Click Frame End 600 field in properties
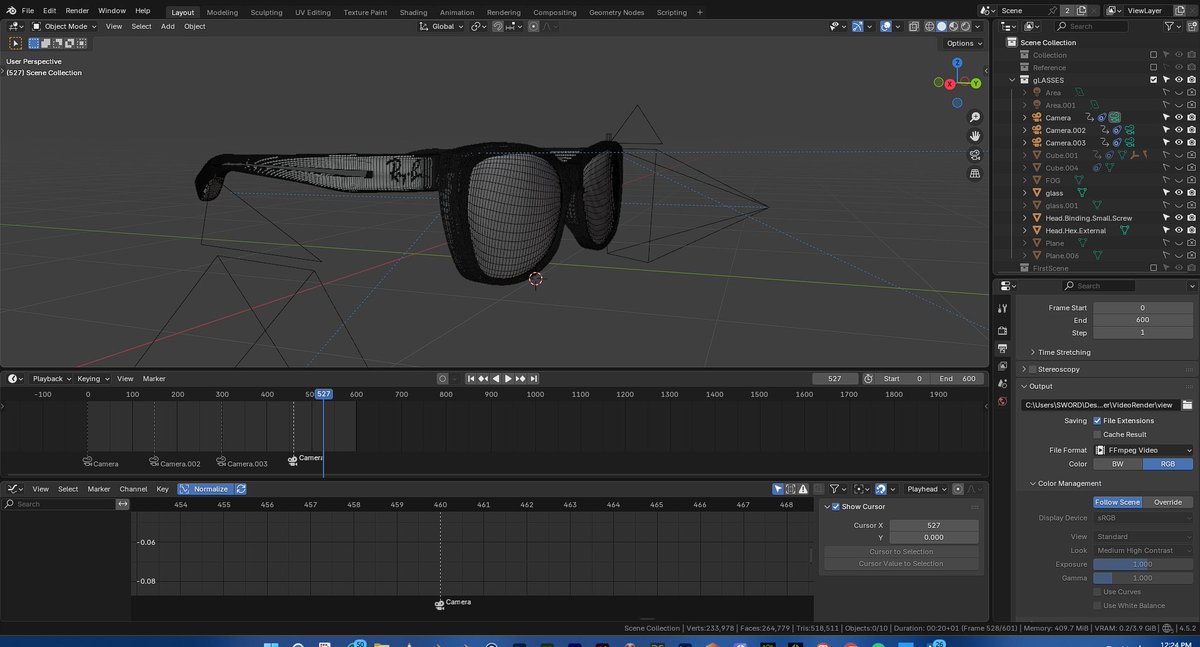This screenshot has height=647, width=1200. tap(1143, 320)
